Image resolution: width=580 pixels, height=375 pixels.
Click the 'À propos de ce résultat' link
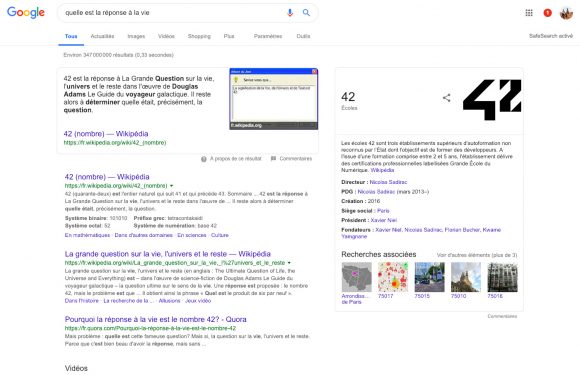(236, 159)
